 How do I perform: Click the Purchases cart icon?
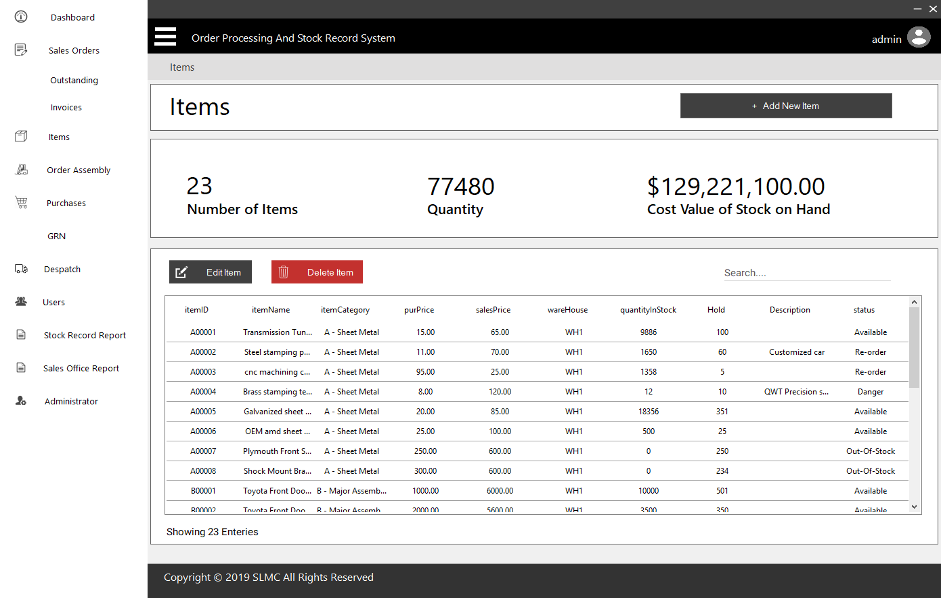coord(21,203)
